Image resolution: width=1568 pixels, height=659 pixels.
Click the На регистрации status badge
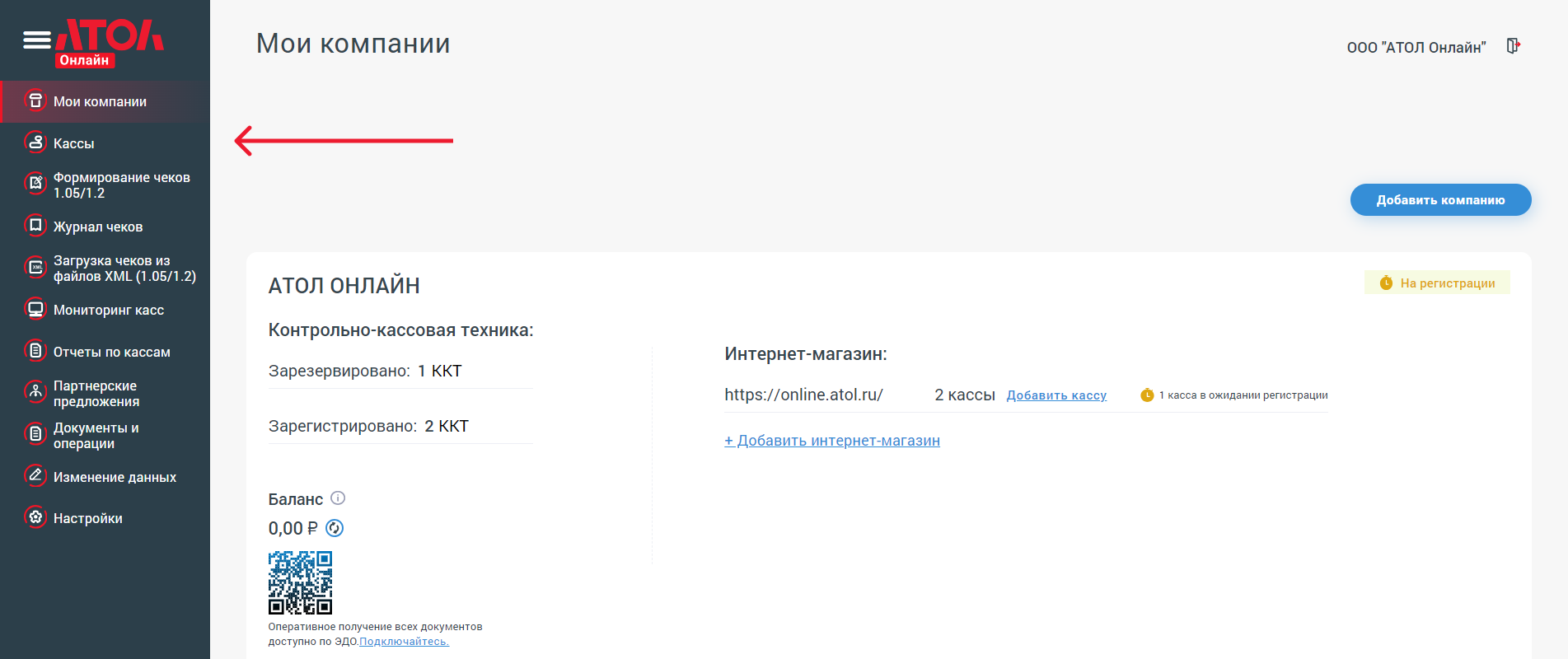[1437, 283]
